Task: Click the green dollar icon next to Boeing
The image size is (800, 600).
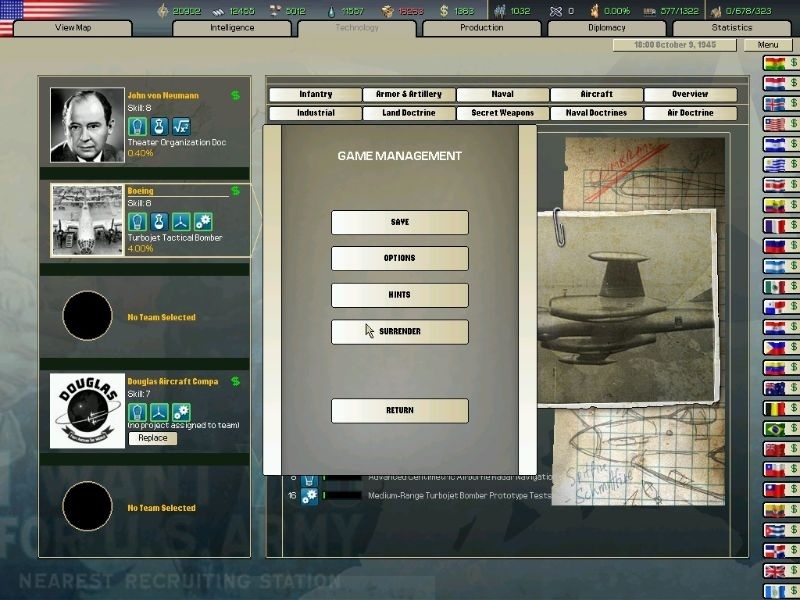Action: 235,191
